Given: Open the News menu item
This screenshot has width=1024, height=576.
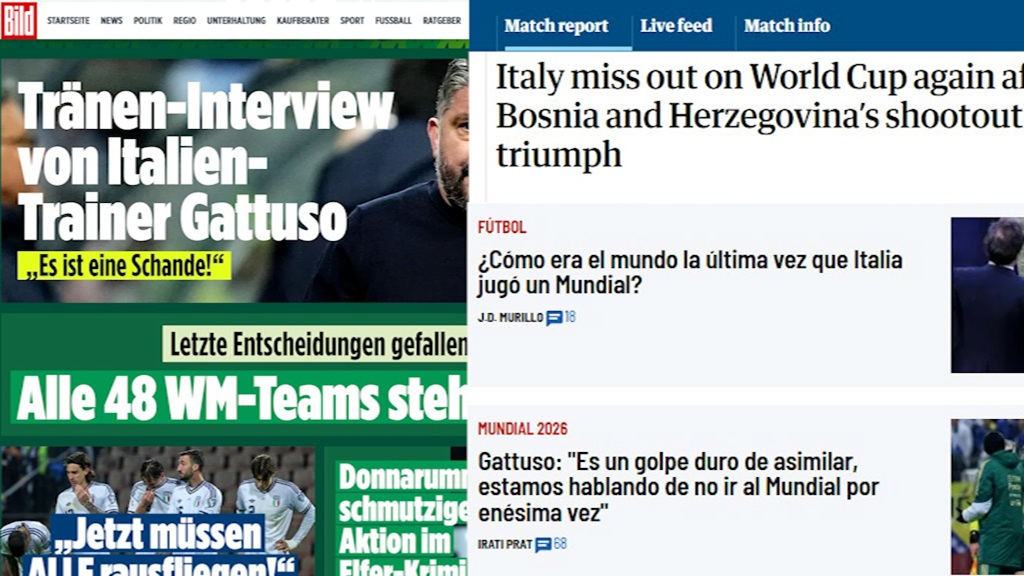Looking at the screenshot, I should pyautogui.click(x=111, y=21).
